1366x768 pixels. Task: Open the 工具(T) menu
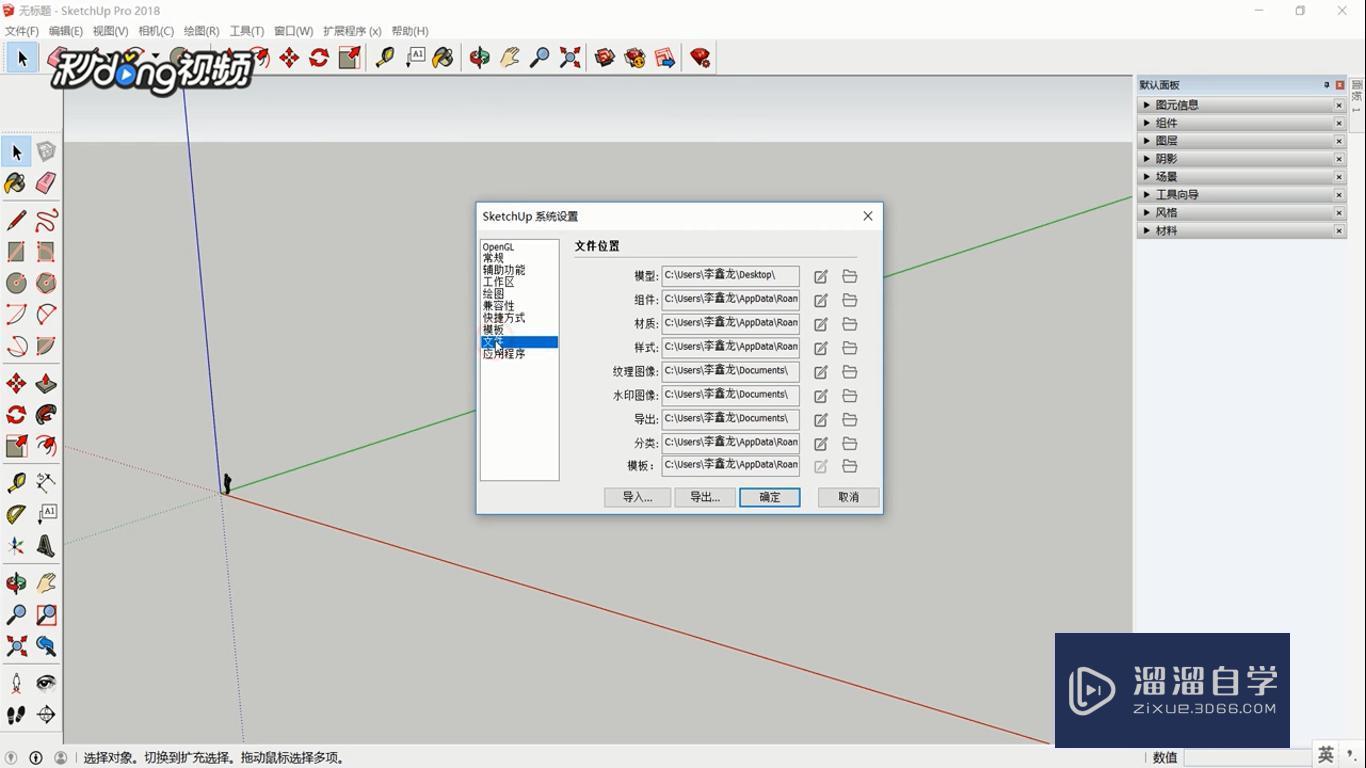click(247, 31)
